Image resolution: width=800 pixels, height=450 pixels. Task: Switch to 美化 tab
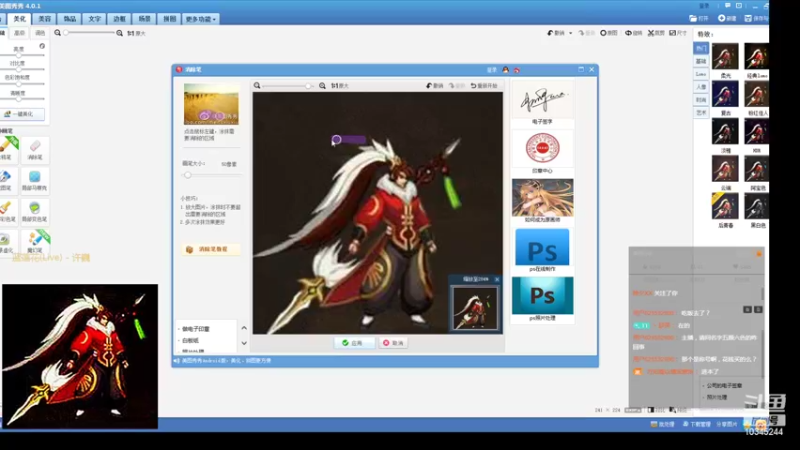tap(19, 19)
